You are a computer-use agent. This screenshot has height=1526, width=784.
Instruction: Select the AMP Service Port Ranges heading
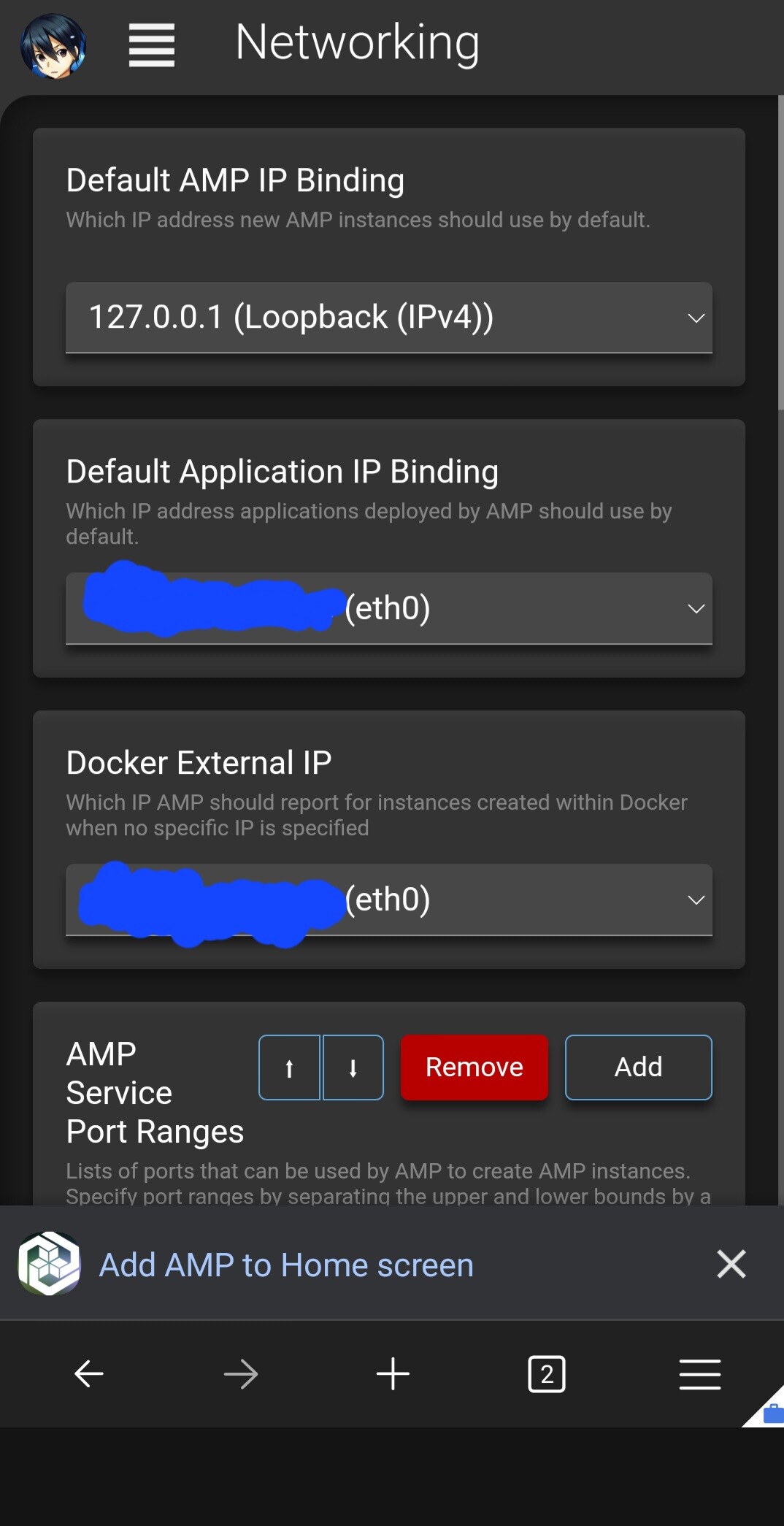(x=155, y=1093)
